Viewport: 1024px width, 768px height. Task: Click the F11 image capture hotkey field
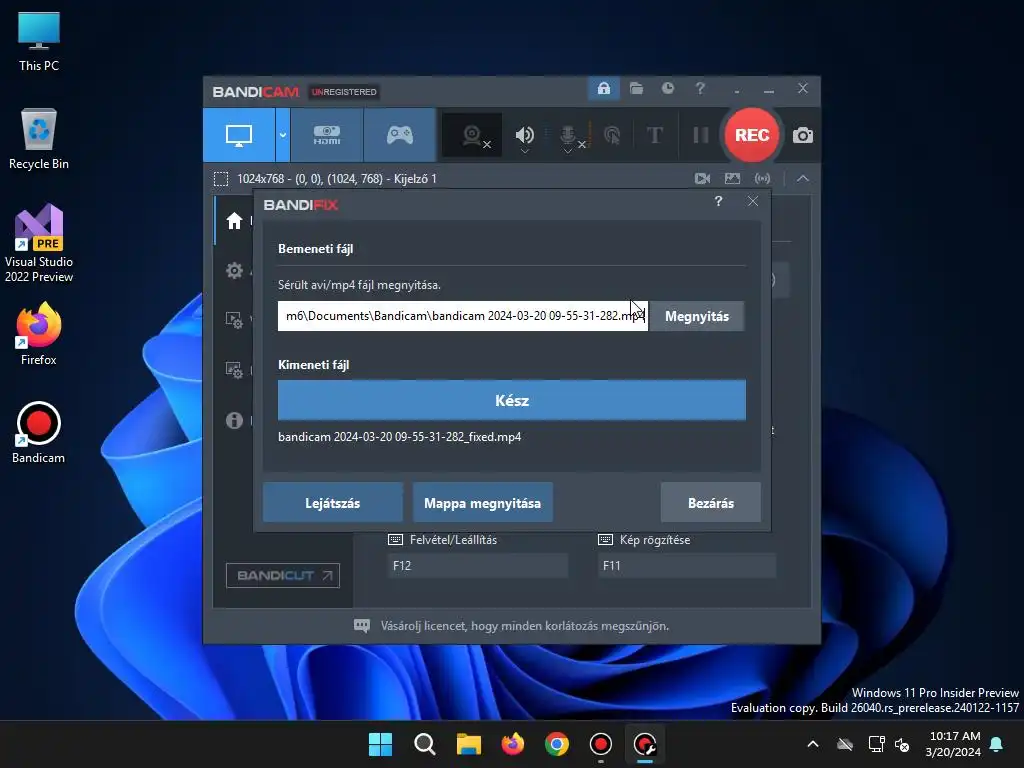tap(687, 566)
